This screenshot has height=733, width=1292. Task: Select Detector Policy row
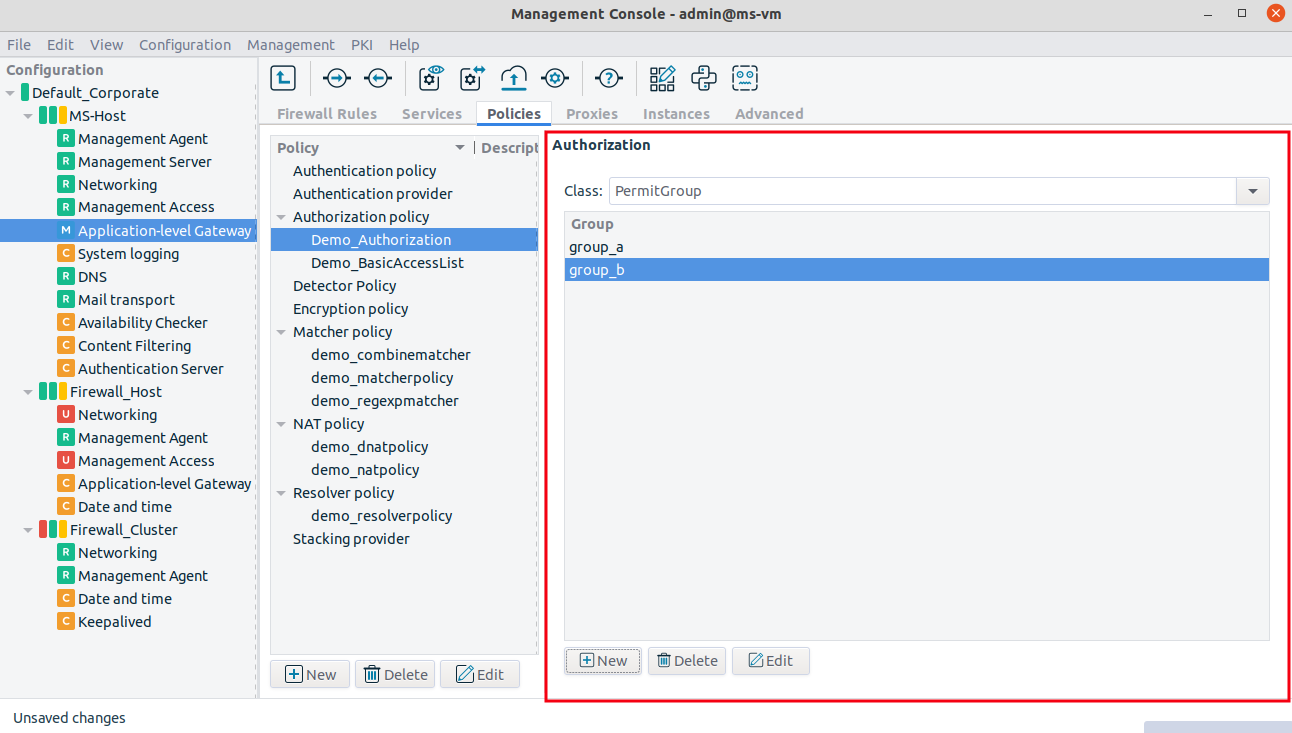click(404, 285)
